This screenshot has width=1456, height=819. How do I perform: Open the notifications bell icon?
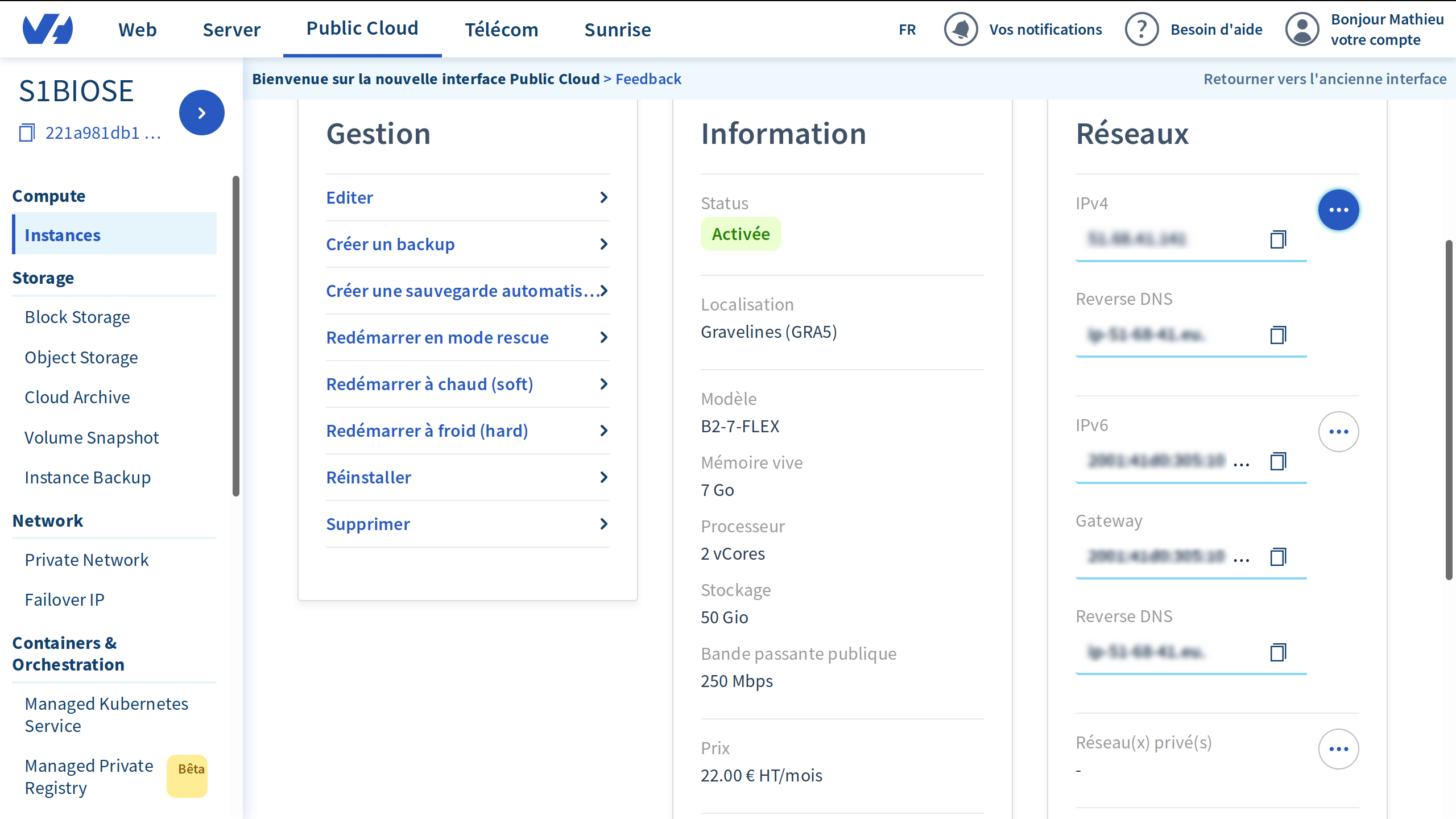[x=961, y=30]
